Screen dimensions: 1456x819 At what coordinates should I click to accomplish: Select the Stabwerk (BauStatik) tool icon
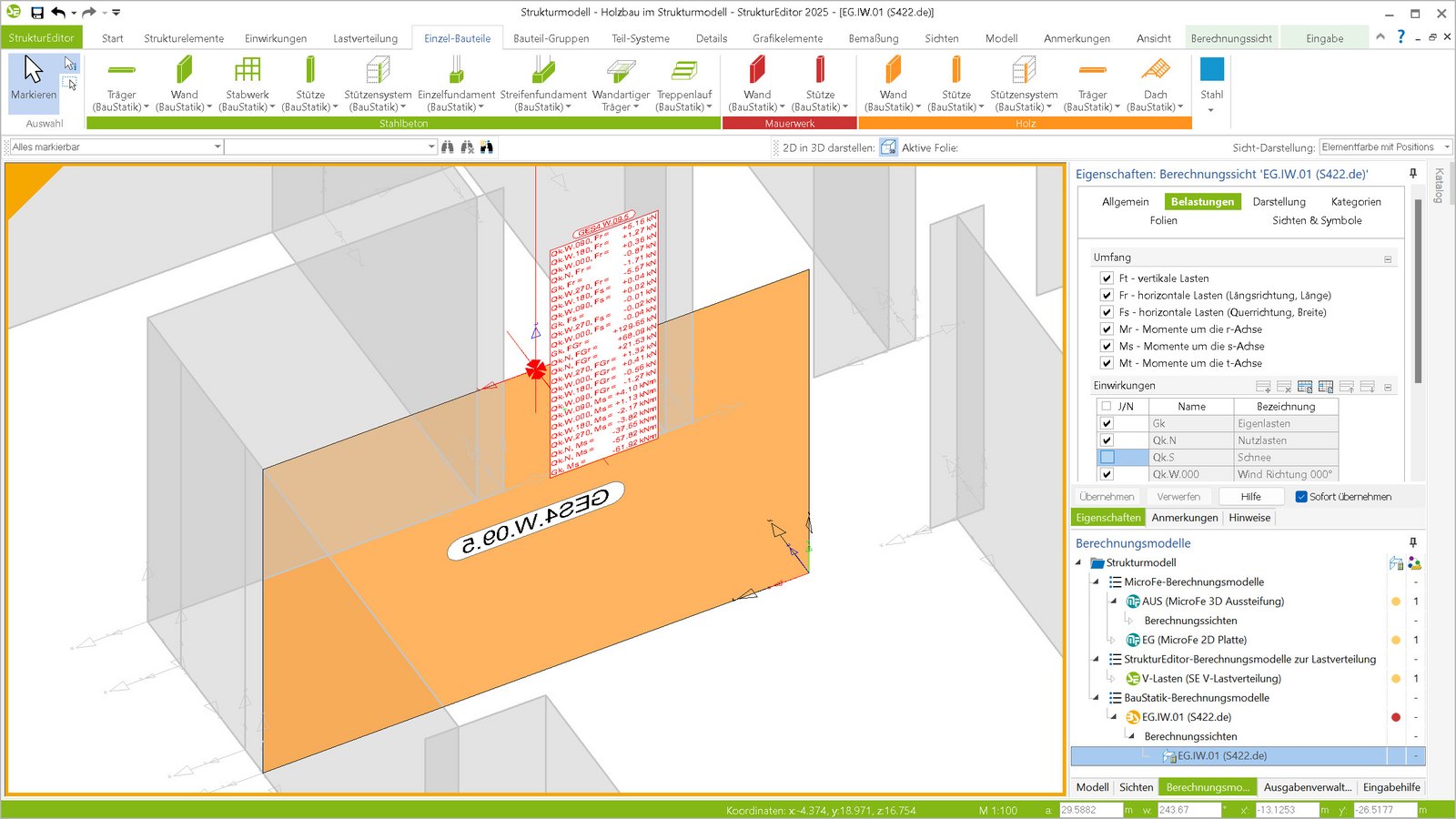pos(247,71)
